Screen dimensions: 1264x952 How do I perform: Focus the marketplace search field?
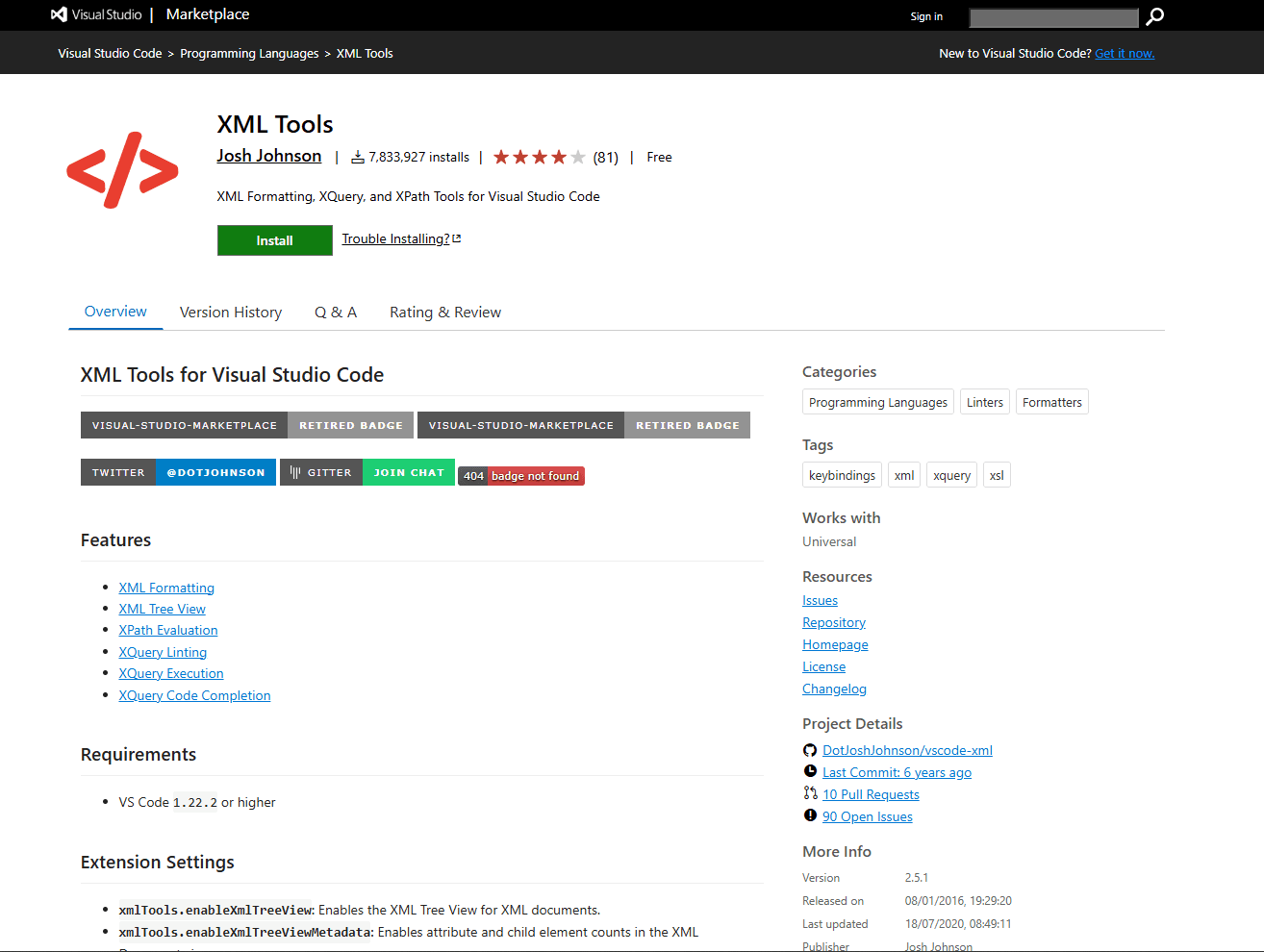pos(1053,17)
